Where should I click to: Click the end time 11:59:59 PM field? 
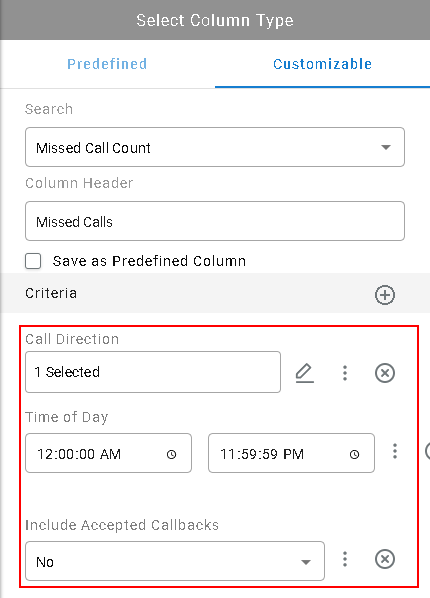tap(291, 453)
